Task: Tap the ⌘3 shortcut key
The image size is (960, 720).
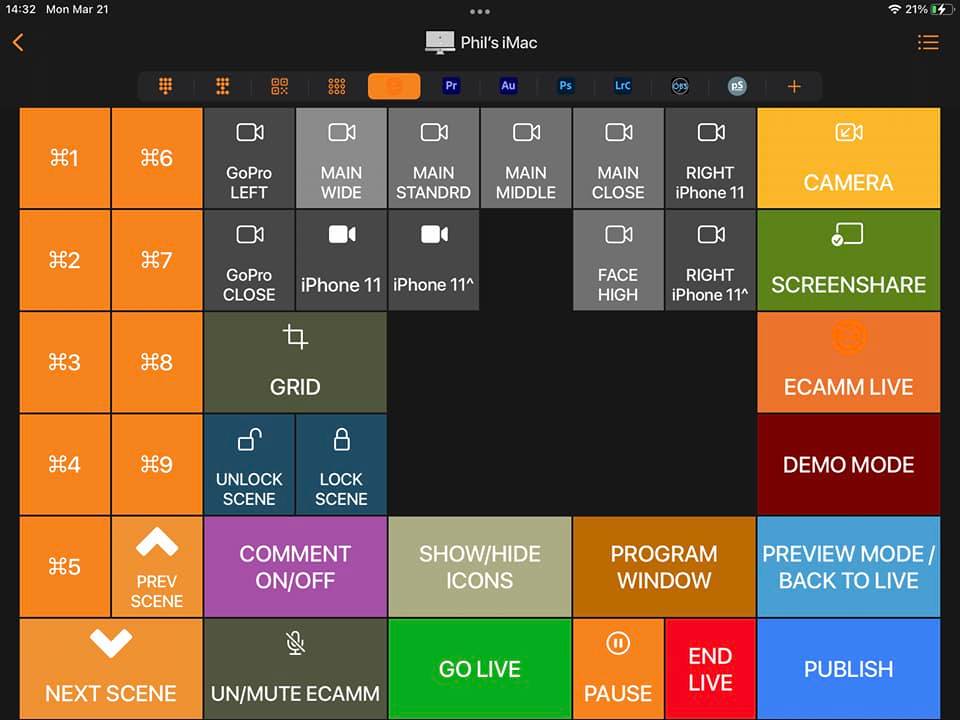Action: tap(65, 362)
